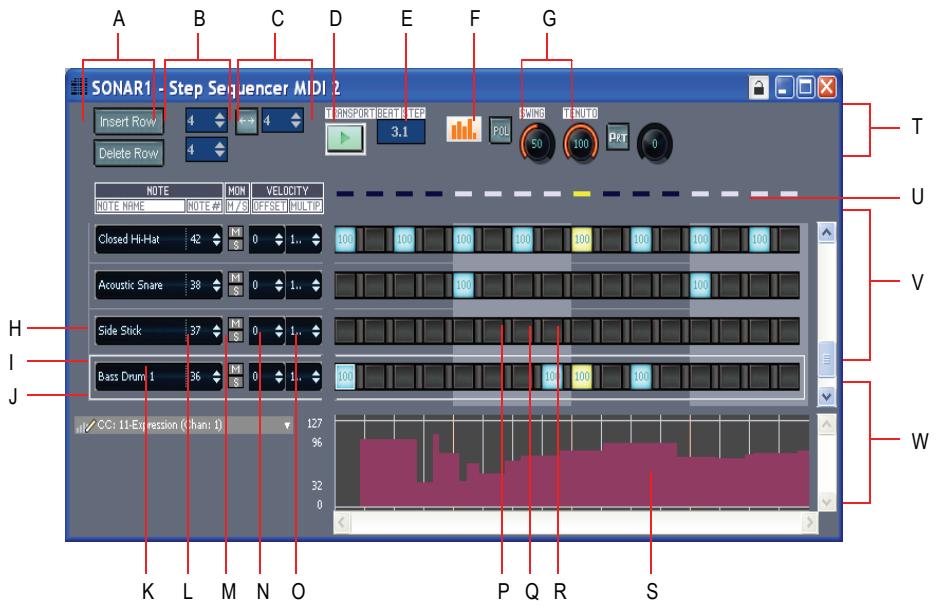Click the Delete Row button
937x607 pixels.
coord(128,153)
